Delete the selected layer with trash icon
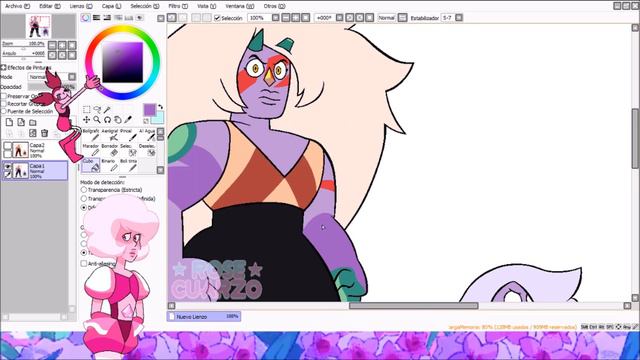This screenshot has height=360, width=640. point(44,133)
